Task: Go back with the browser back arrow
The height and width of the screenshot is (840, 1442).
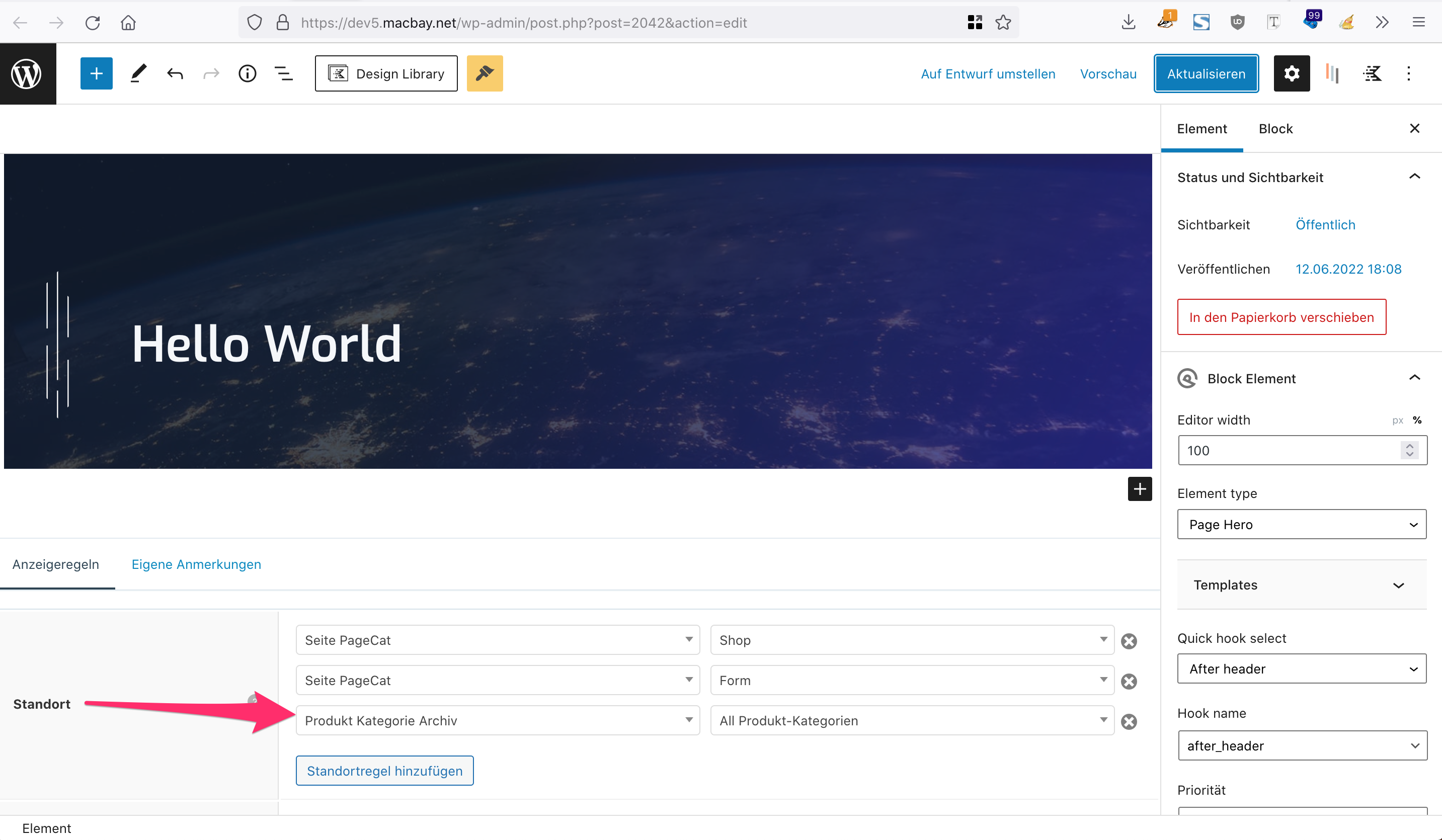Action: pos(21,23)
